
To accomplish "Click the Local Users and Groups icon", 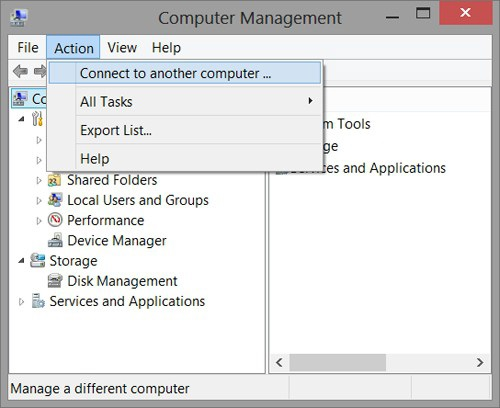I will pos(55,200).
